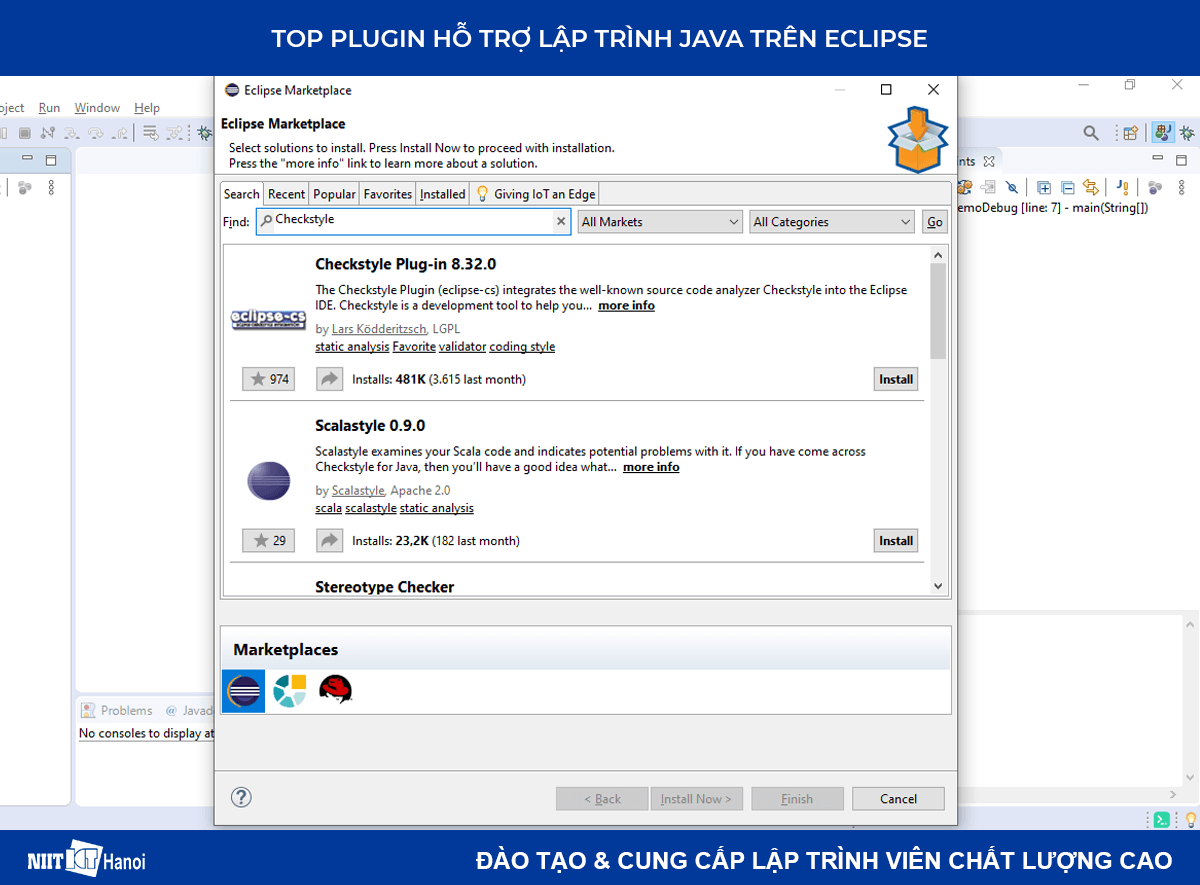Click the share arrow next to Checkstyle installs
This screenshot has height=885, width=1200.
(x=329, y=378)
